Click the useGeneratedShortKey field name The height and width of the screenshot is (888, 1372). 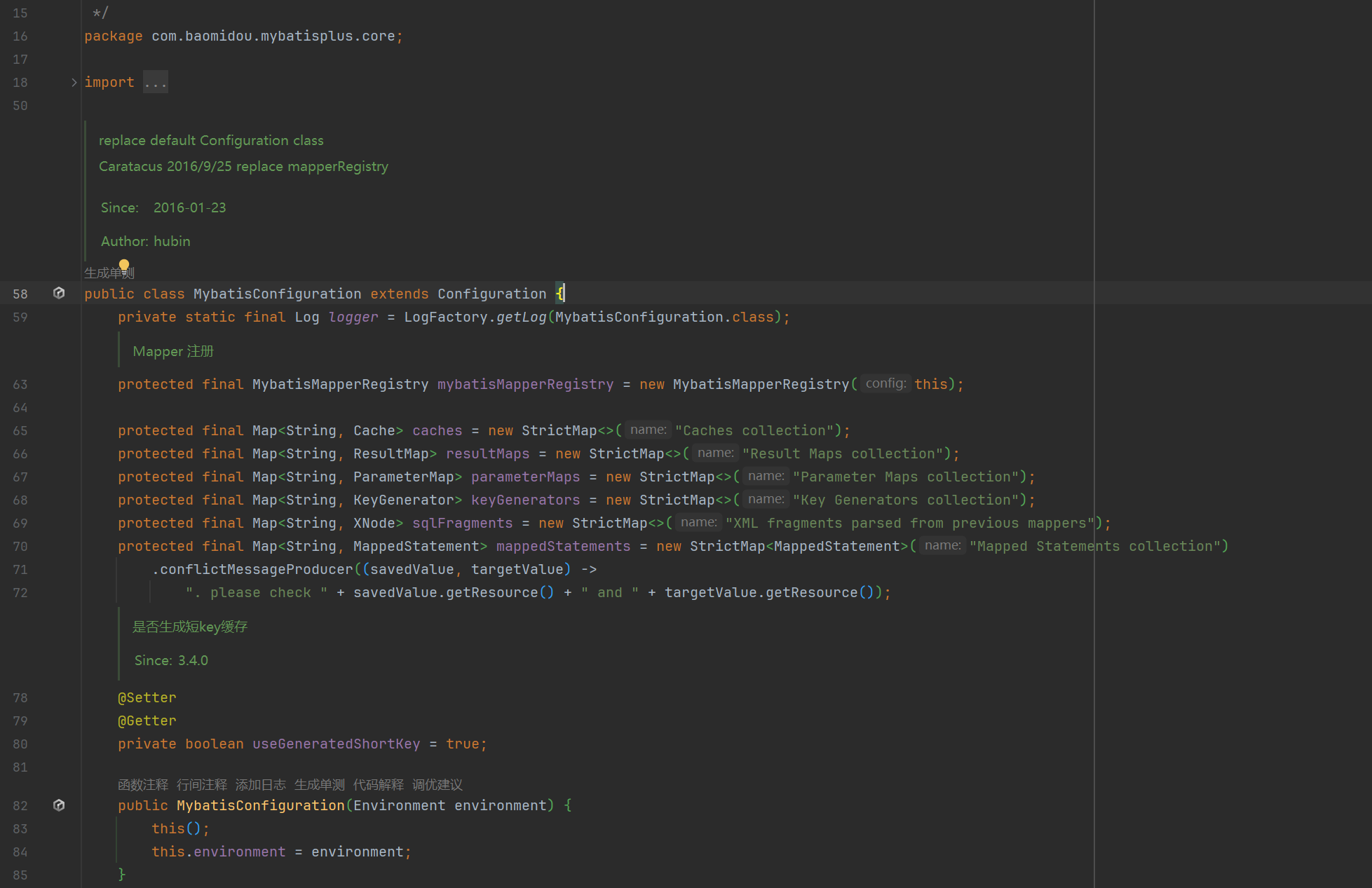(x=336, y=744)
